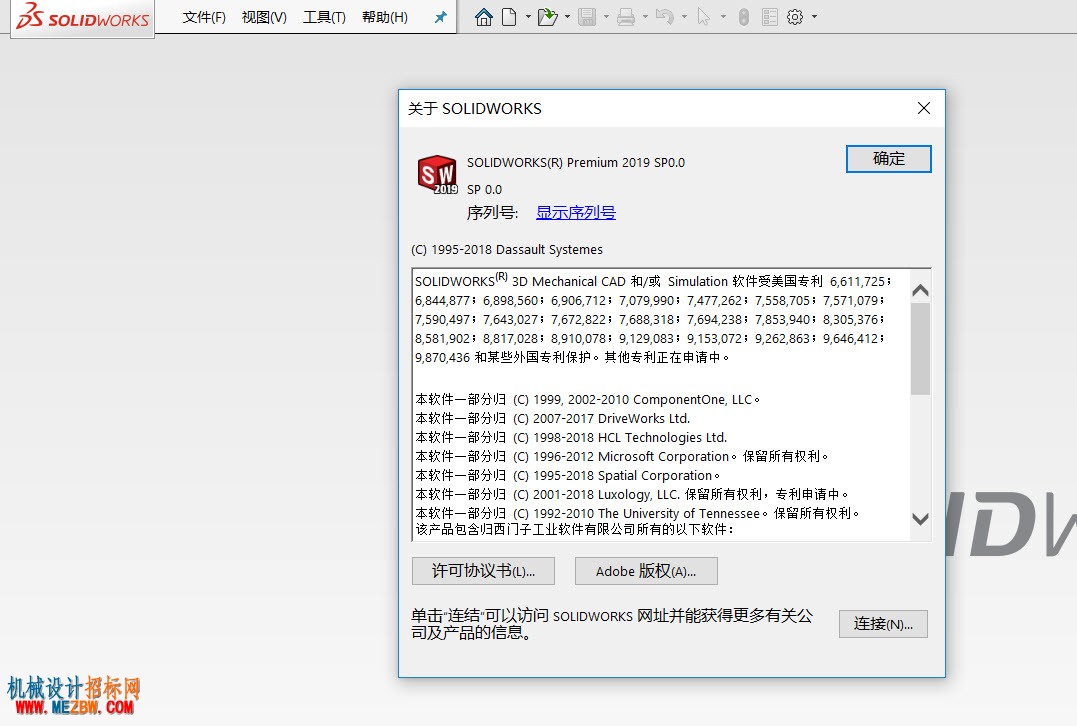1077x726 pixels.
Task: Click the 确定 button
Action: point(888,159)
